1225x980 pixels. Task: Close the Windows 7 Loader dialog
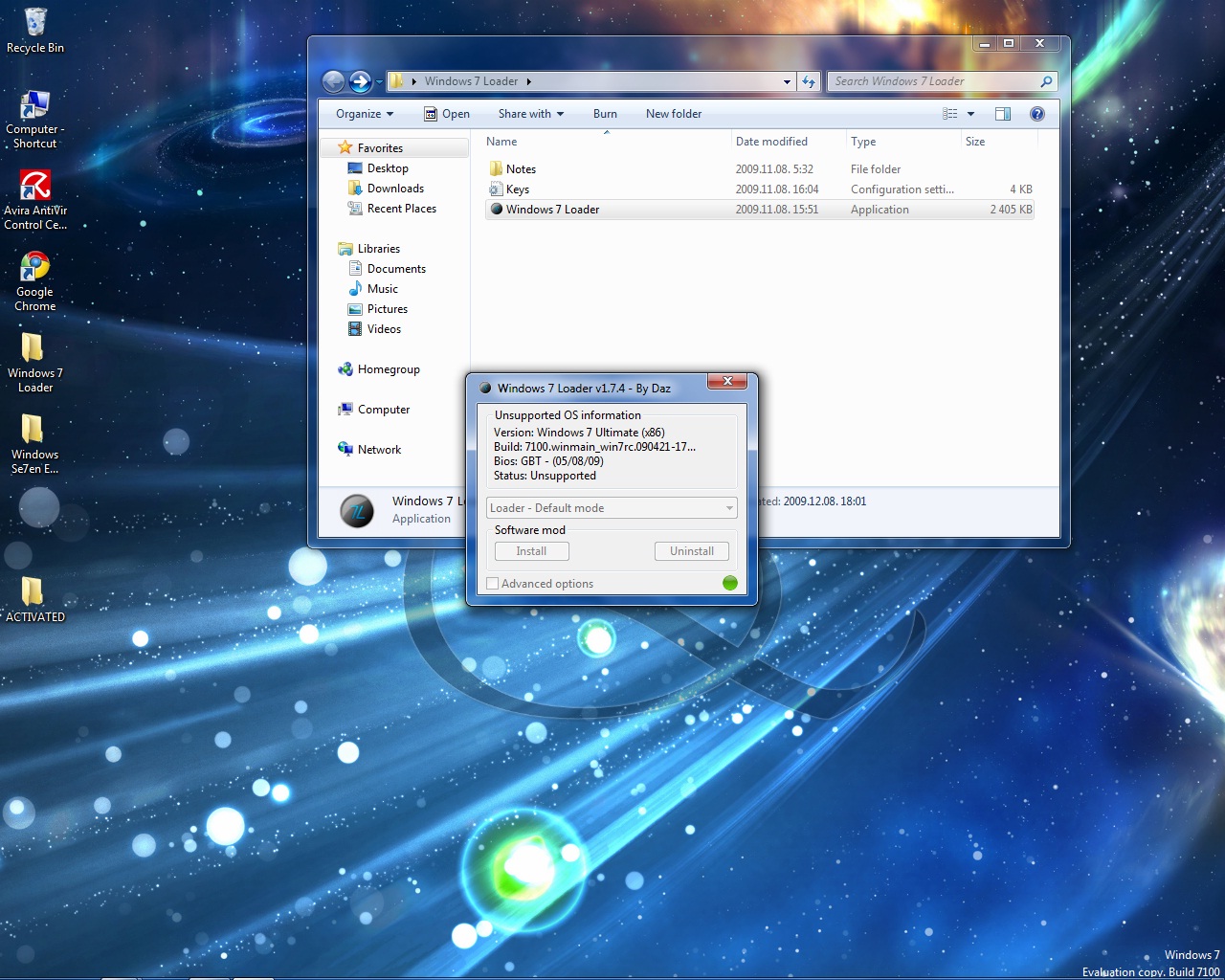[x=727, y=381]
